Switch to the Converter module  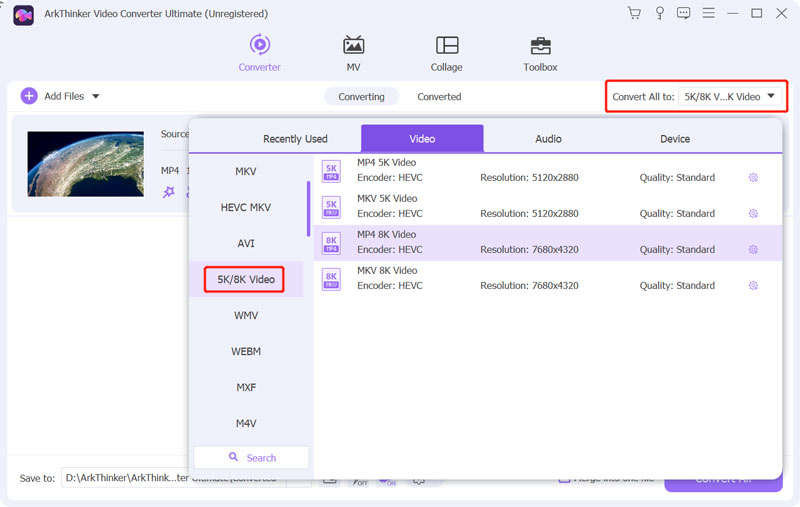(259, 53)
